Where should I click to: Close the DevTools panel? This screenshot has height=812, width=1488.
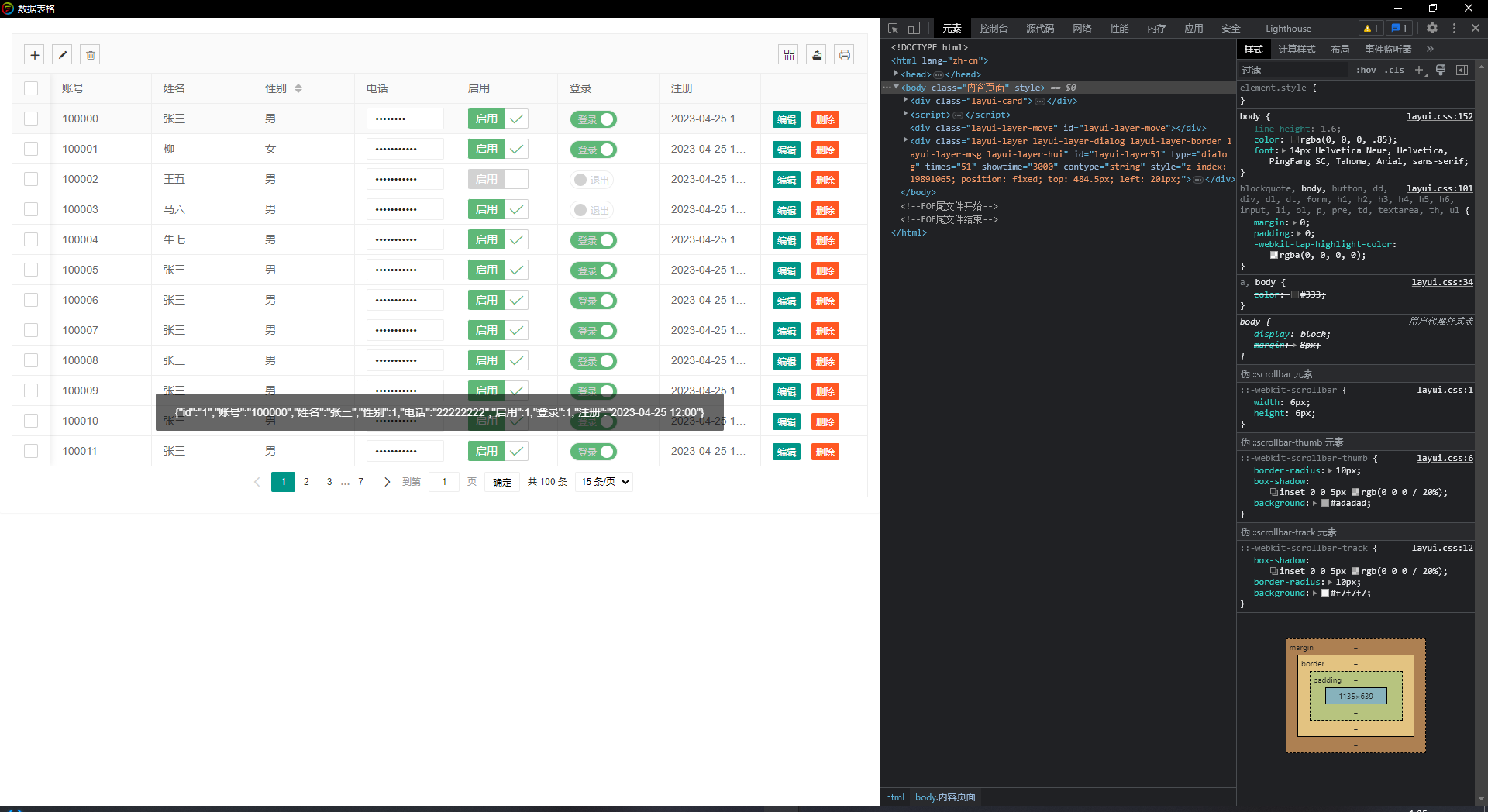click(x=1476, y=28)
